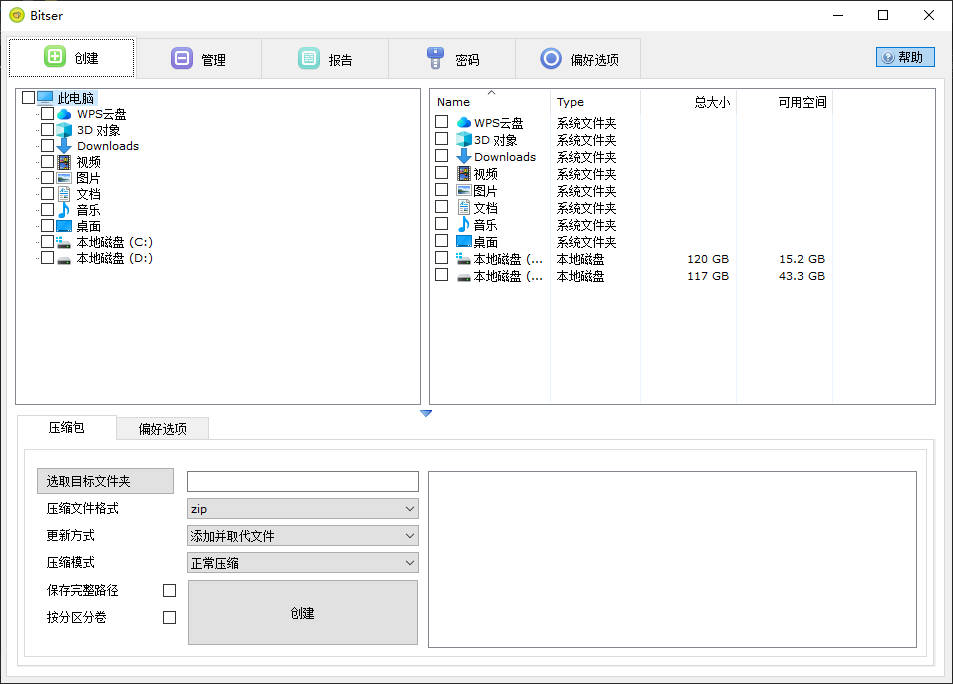Click the 选取目标文件夹 button

point(105,482)
